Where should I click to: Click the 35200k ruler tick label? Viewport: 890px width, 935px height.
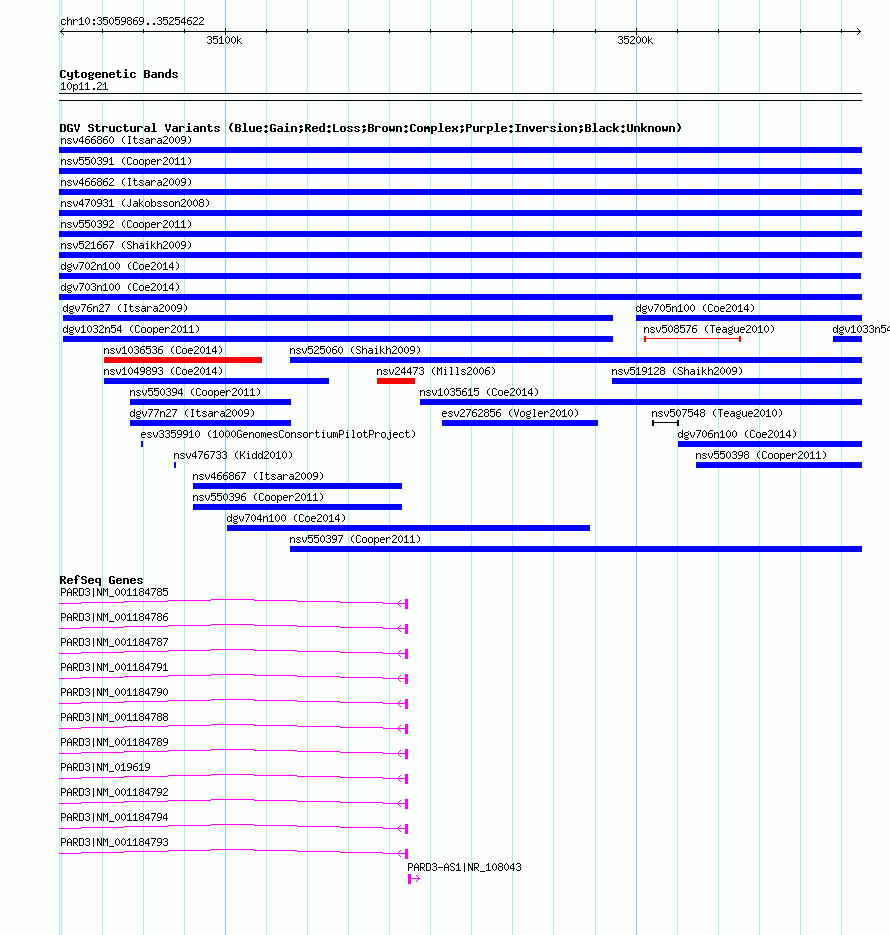(x=635, y=41)
